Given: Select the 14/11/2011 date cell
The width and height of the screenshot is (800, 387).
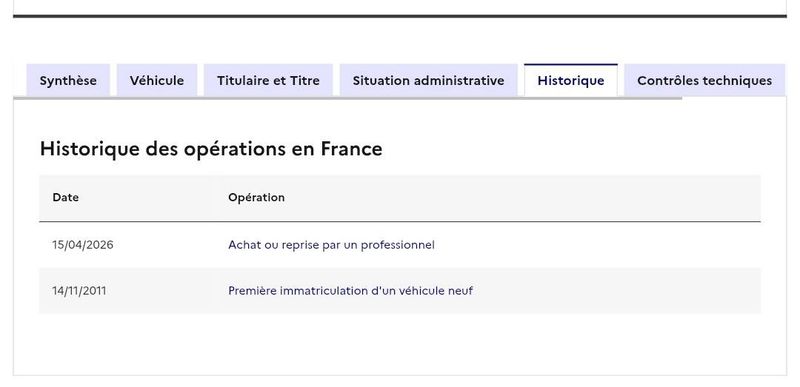Looking at the screenshot, I should tap(79, 291).
